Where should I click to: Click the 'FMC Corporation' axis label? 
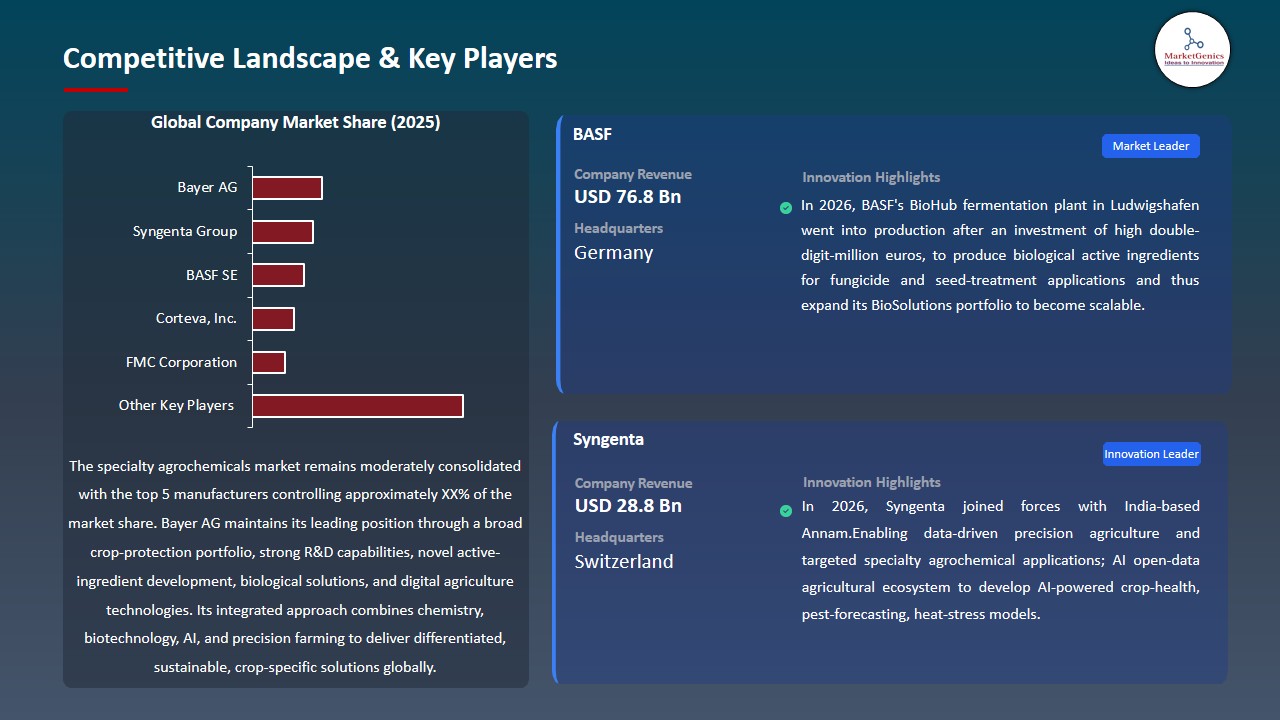182,362
